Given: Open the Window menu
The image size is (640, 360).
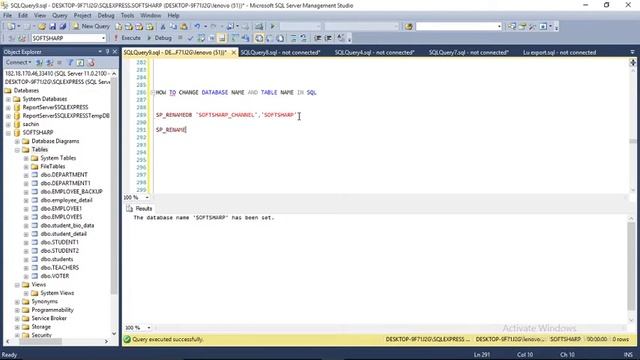Looking at the screenshot, I should click(x=151, y=16).
